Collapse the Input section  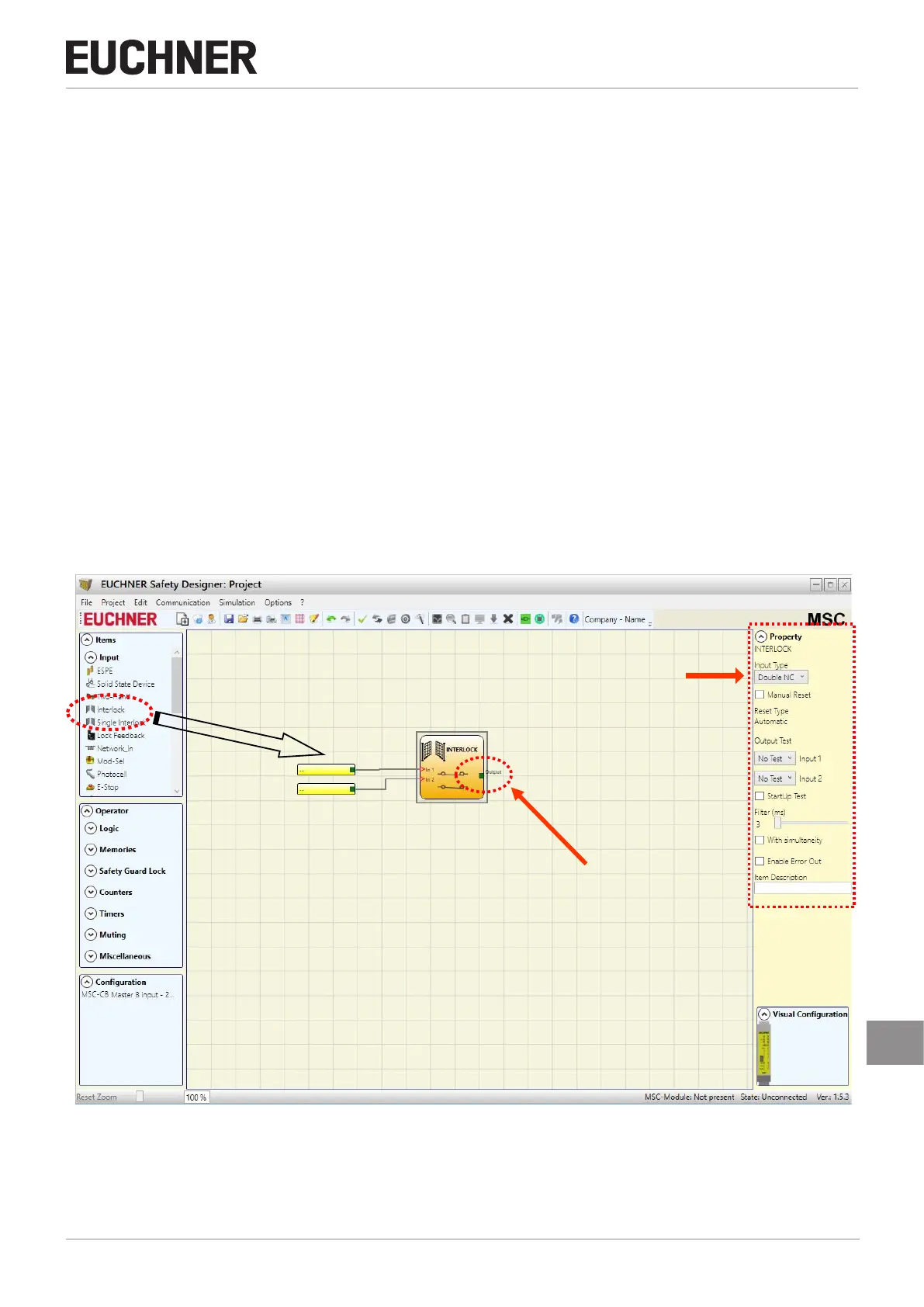point(91,657)
